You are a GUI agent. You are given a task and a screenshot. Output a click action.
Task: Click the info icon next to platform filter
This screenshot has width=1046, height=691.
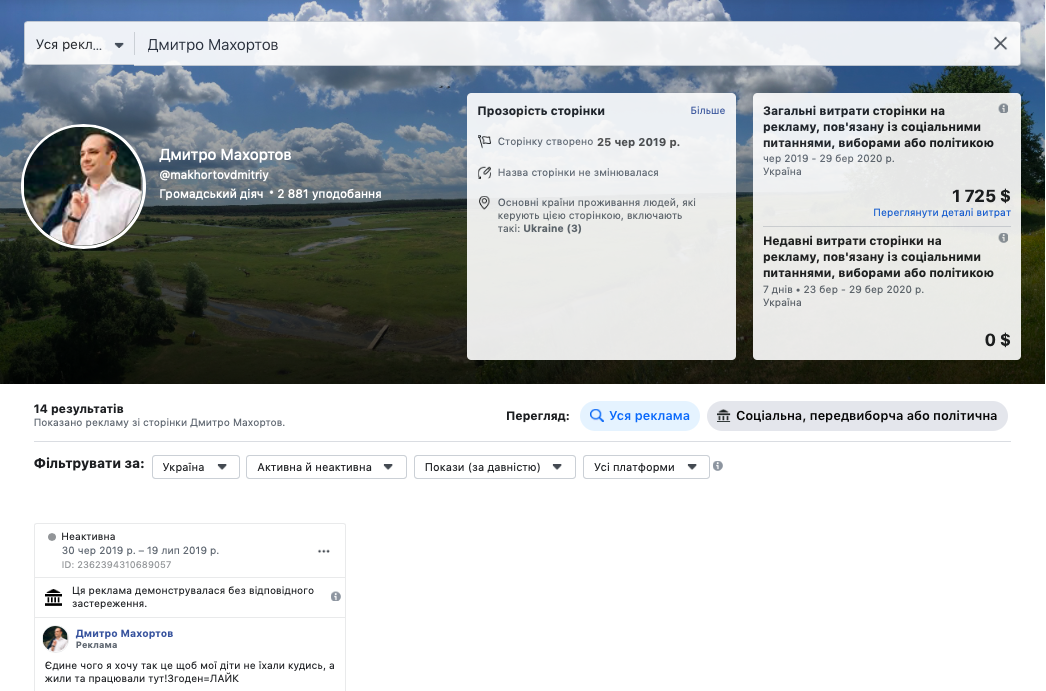point(718,467)
